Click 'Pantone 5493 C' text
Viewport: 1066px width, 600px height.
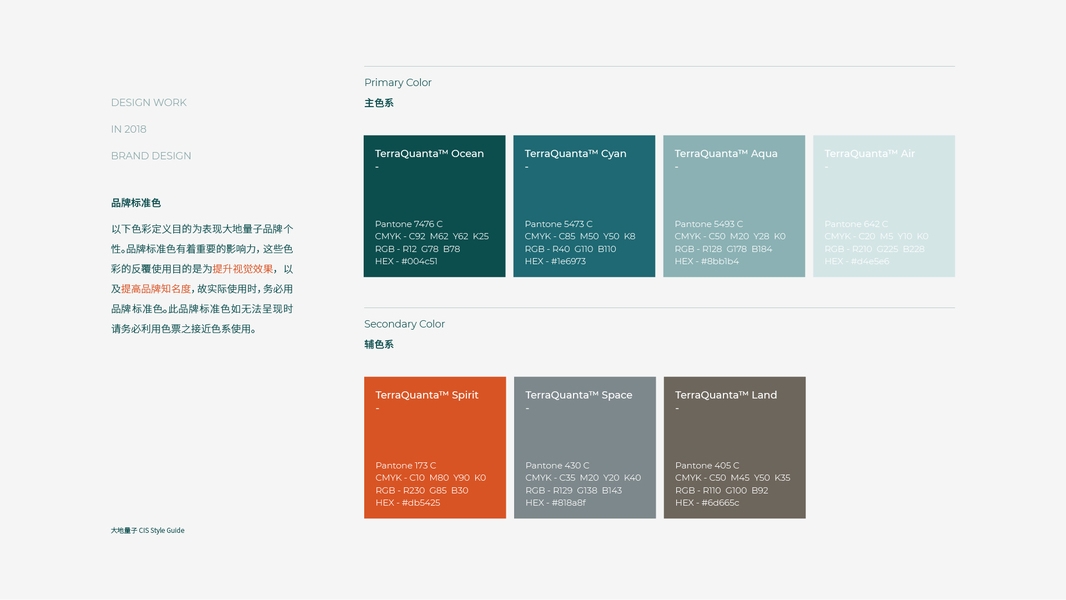tap(708, 224)
